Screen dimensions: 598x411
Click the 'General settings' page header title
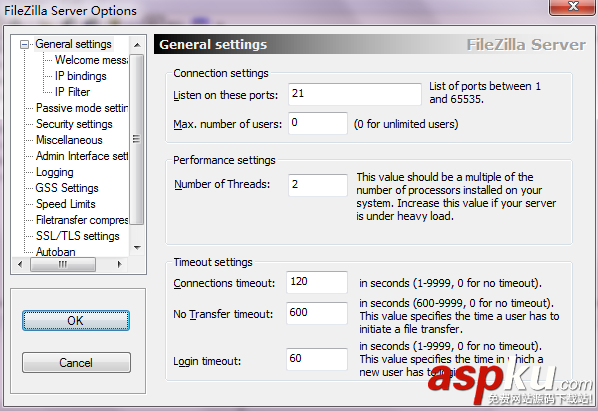(x=213, y=45)
